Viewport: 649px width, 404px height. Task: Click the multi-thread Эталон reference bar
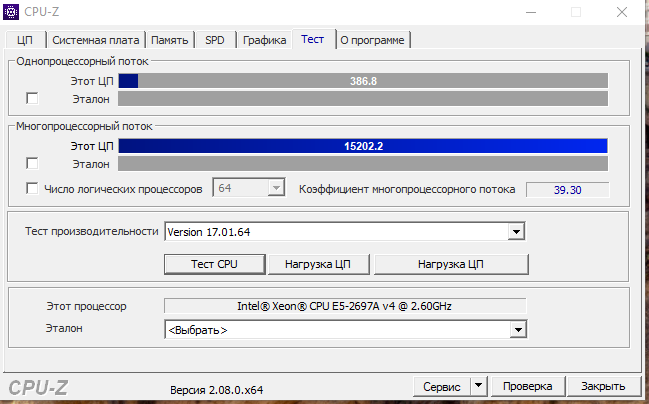(x=363, y=164)
